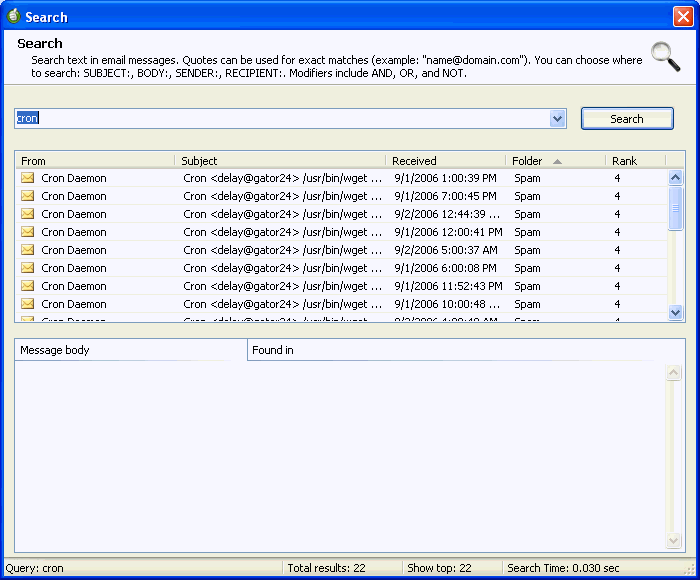The width and height of the screenshot is (700, 580).
Task: Click the application icon in the title bar
Action: coord(13,16)
